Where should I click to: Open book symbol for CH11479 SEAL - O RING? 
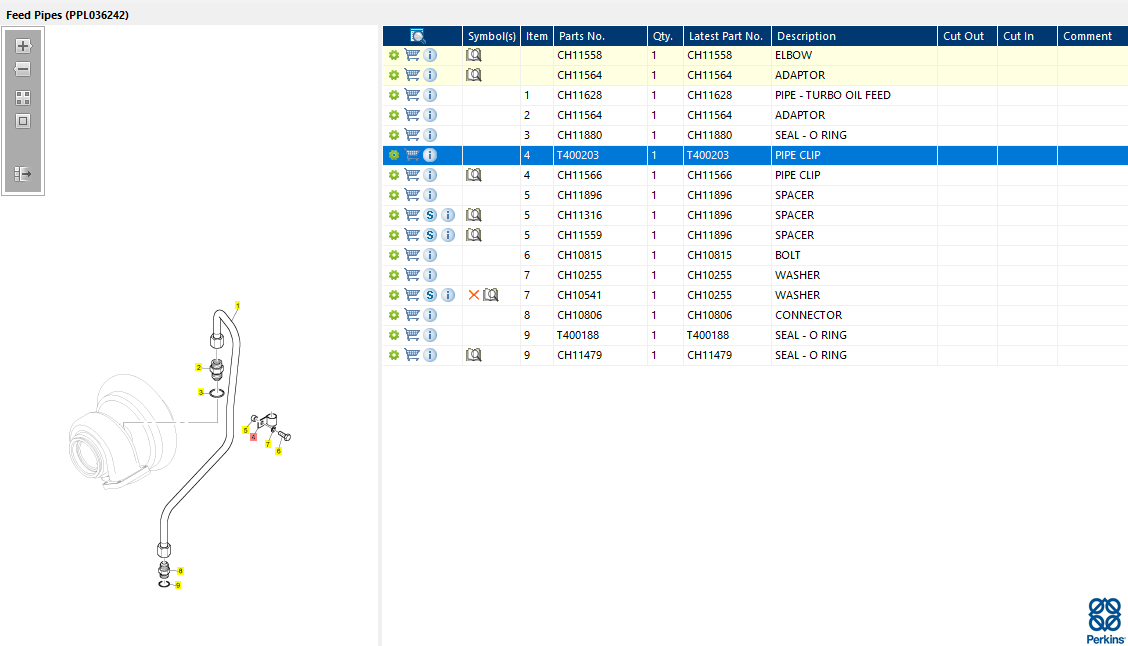tap(473, 355)
